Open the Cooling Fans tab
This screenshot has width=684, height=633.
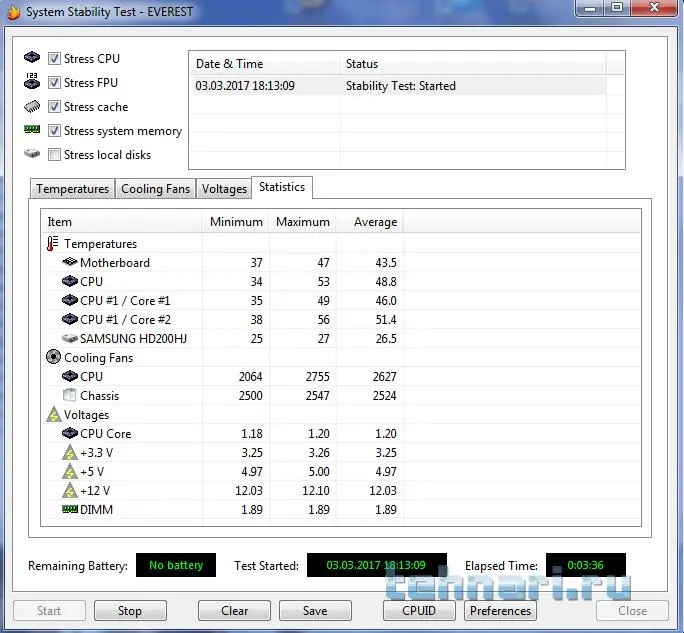(155, 188)
